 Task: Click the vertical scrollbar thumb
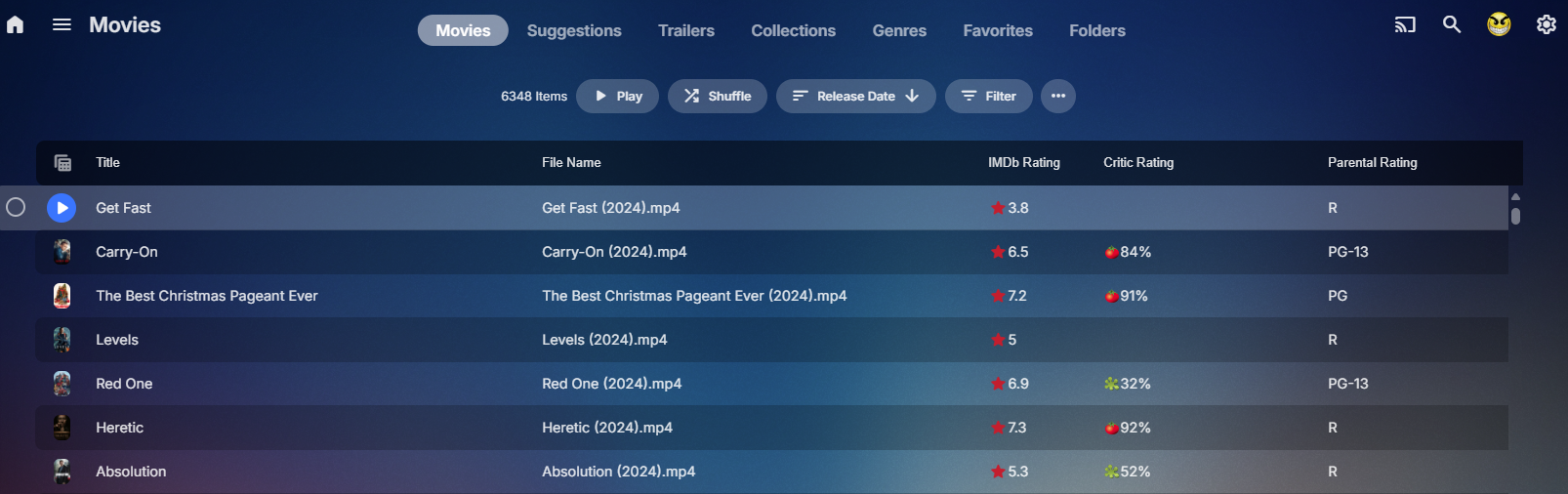click(1515, 215)
